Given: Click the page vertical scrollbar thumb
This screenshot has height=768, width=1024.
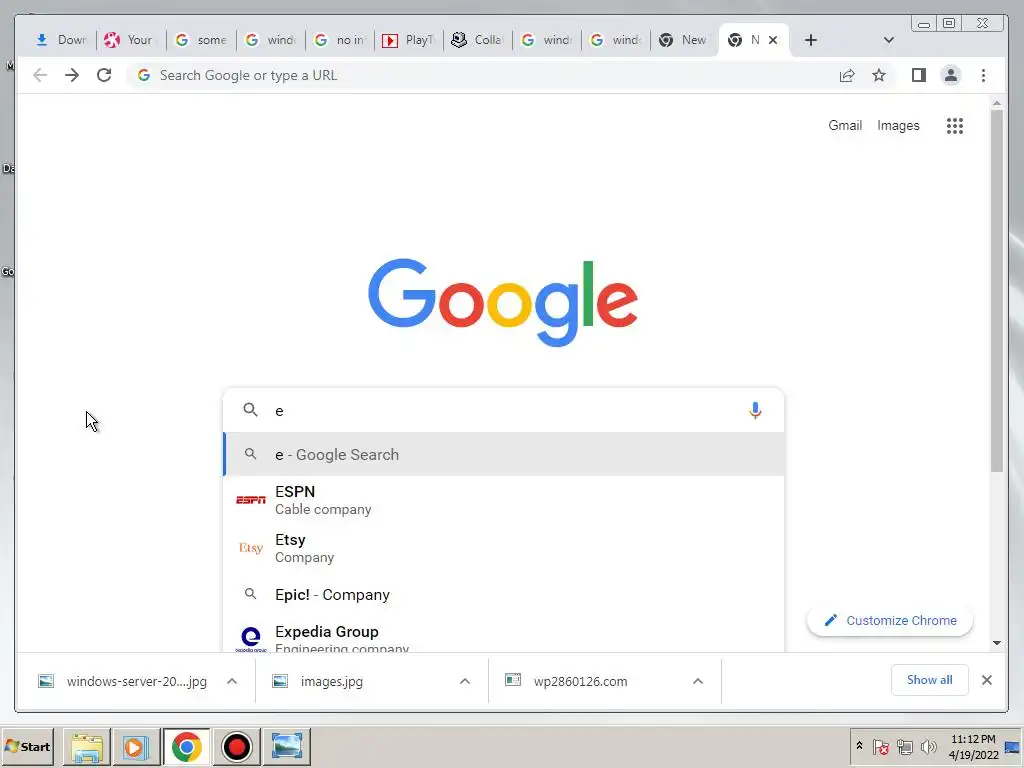Looking at the screenshot, I should coord(996,291).
